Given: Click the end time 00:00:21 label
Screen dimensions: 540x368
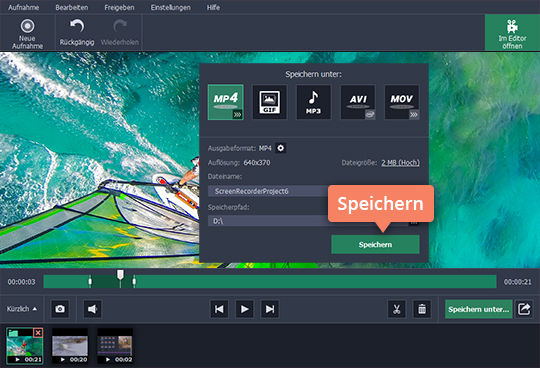Looking at the screenshot, I should (x=517, y=282).
